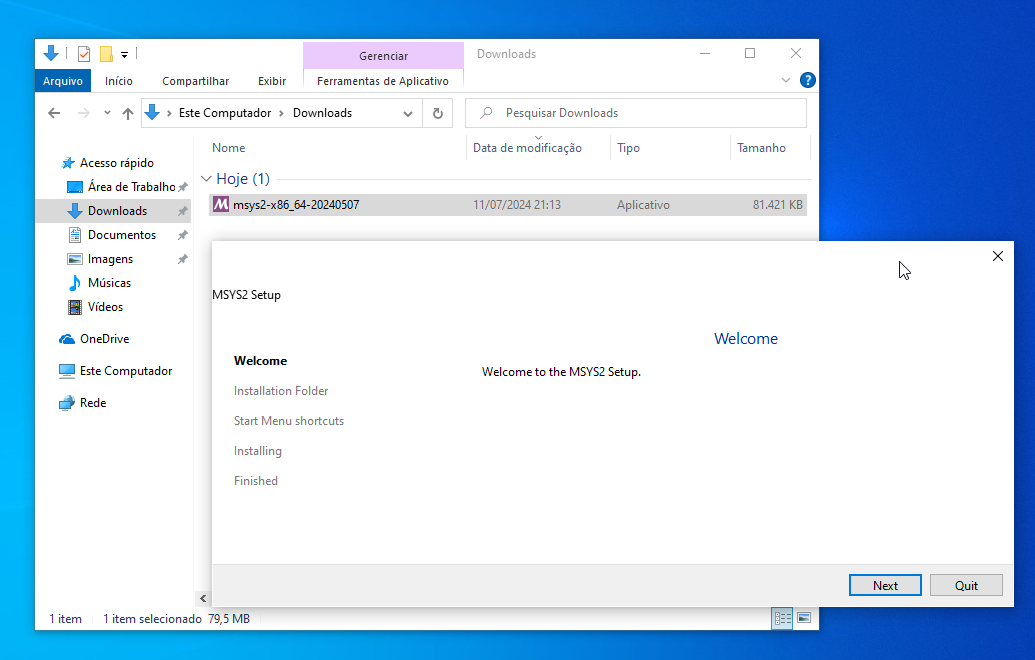Open OneDrive in the navigation pane
1035x660 pixels.
(x=104, y=339)
